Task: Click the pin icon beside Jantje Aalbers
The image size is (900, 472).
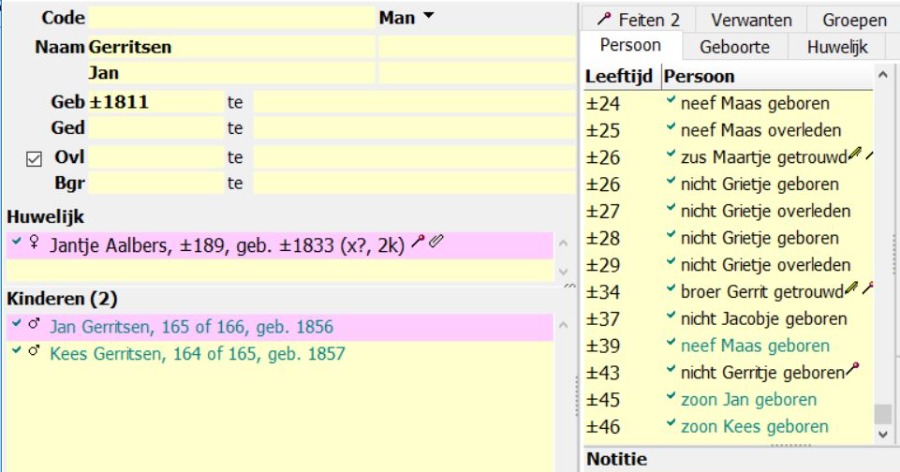Action: (418, 241)
